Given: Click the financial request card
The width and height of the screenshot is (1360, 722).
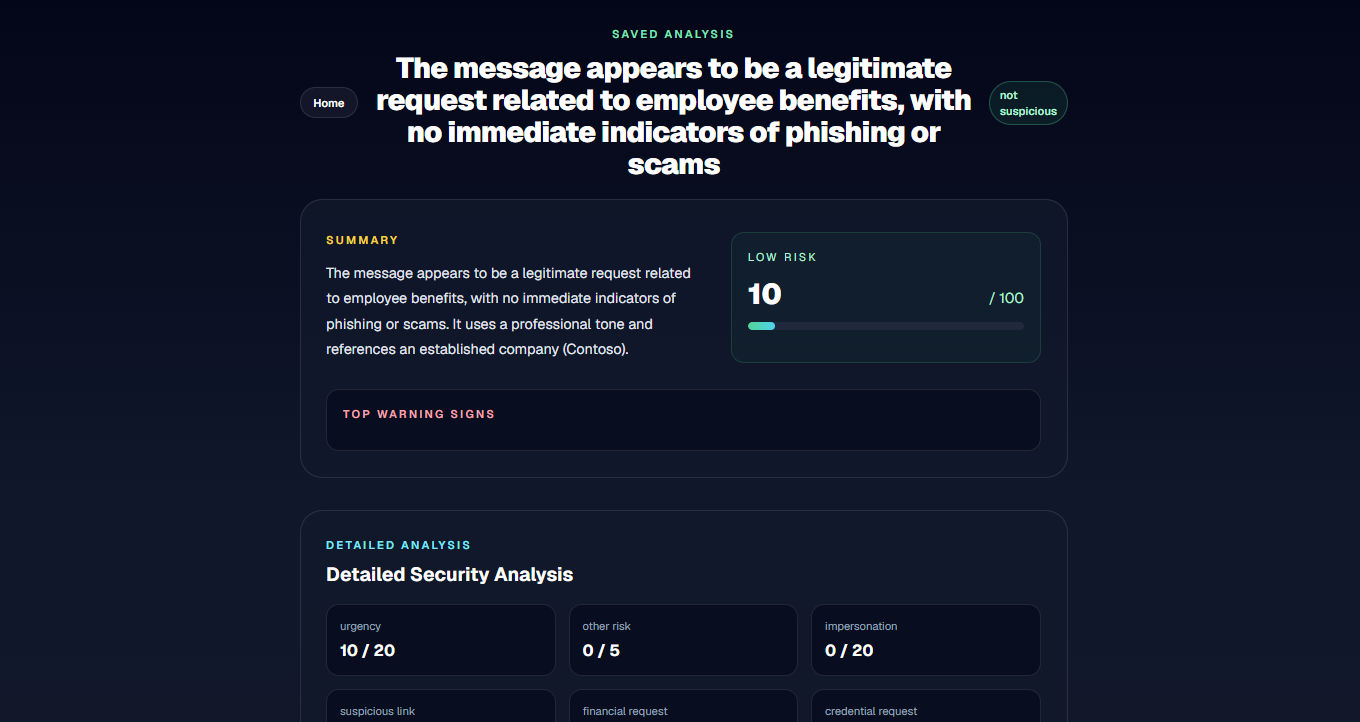Looking at the screenshot, I should coord(683,706).
